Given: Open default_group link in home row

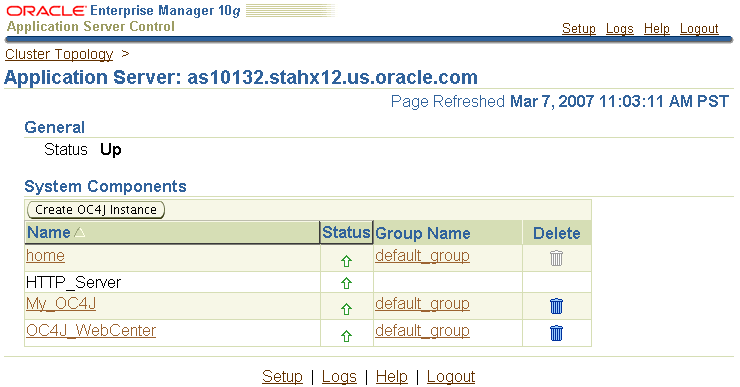Looking at the screenshot, I should pyautogui.click(x=422, y=255).
